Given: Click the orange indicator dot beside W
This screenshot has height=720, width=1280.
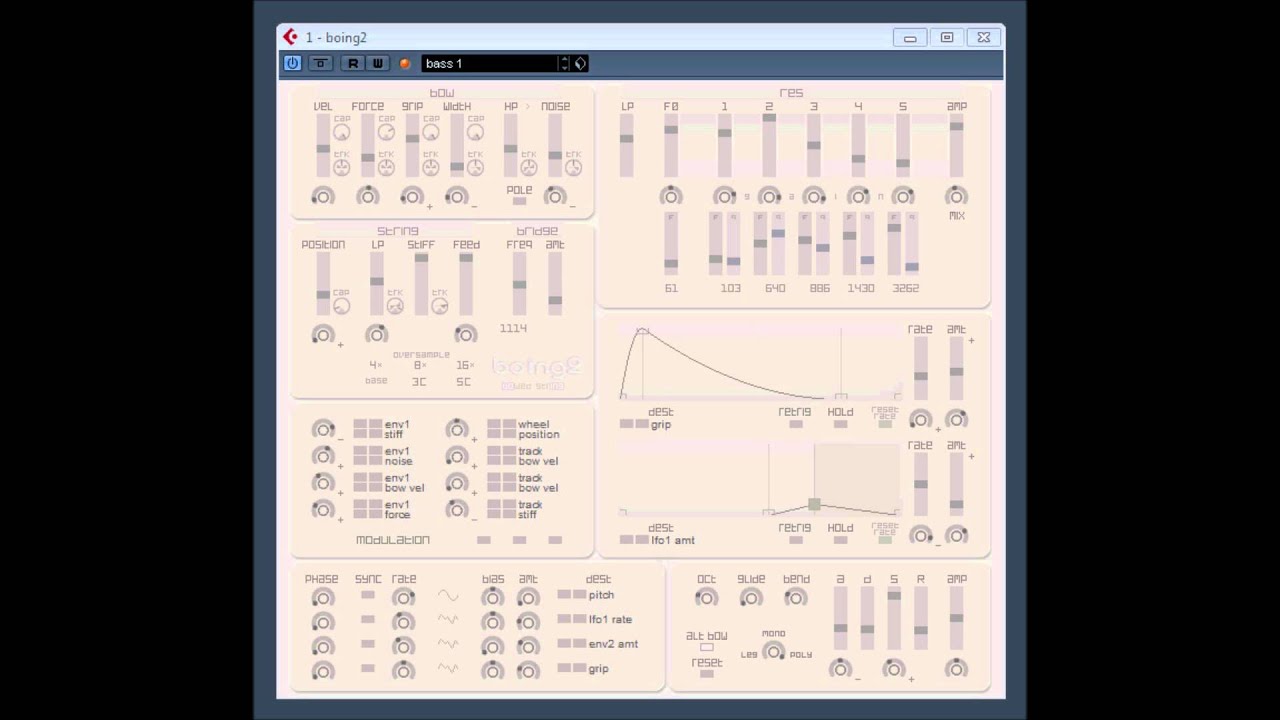Looking at the screenshot, I should [x=405, y=64].
